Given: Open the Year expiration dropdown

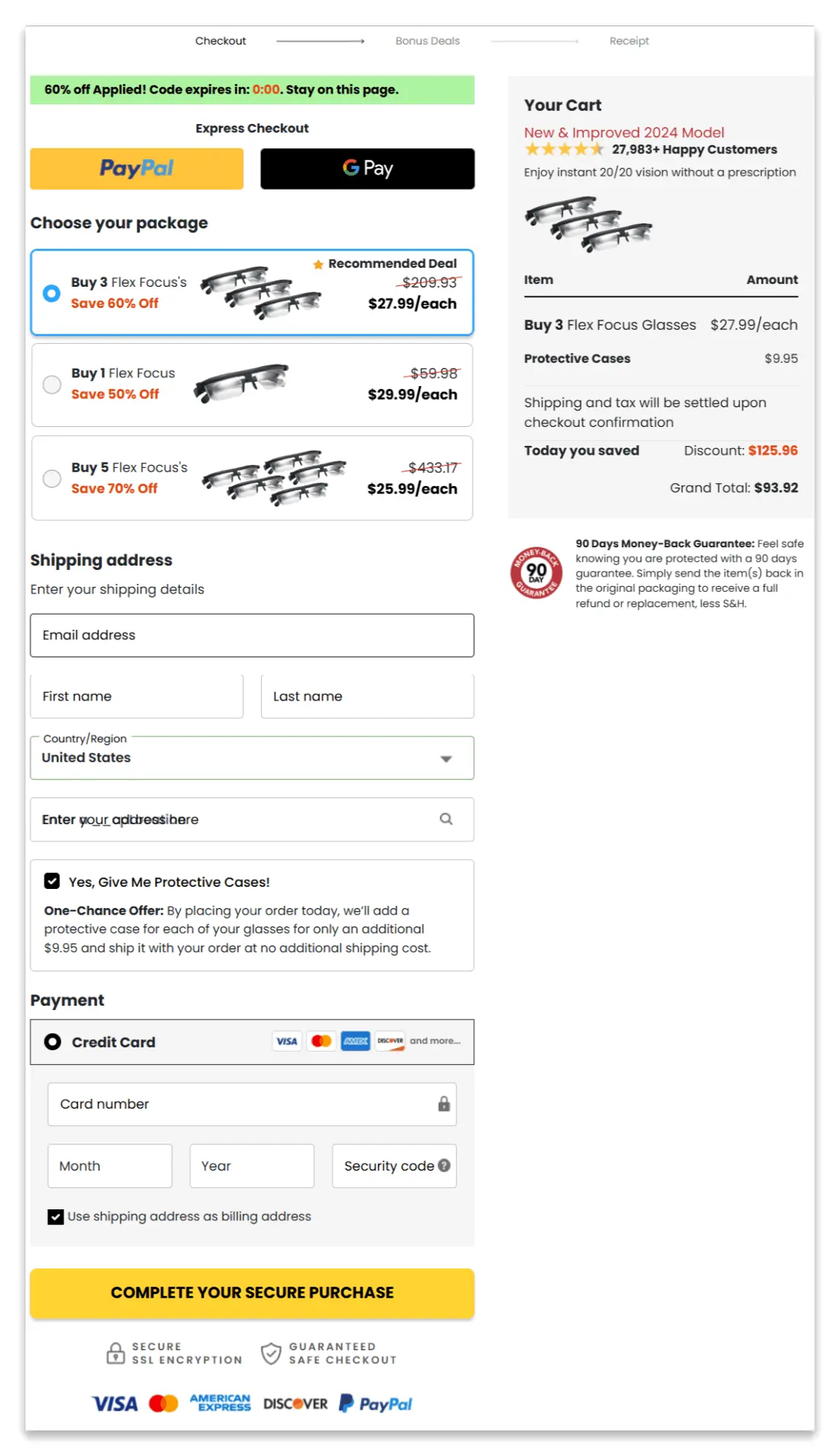Looking at the screenshot, I should [x=251, y=1166].
